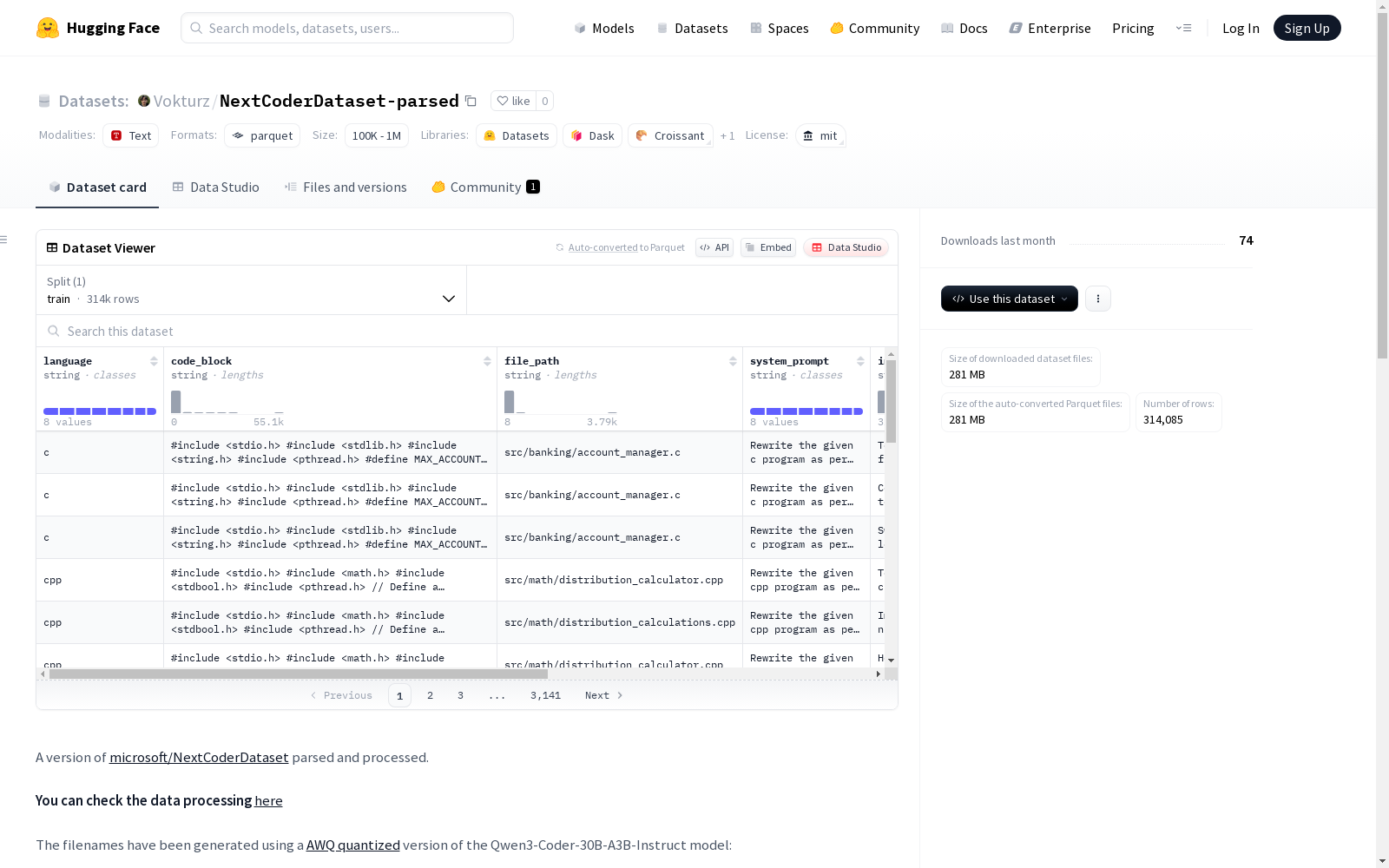This screenshot has height=868, width=1389.
Task: Select the distribution_calculations.cpp file path cell
Action: click(620, 622)
